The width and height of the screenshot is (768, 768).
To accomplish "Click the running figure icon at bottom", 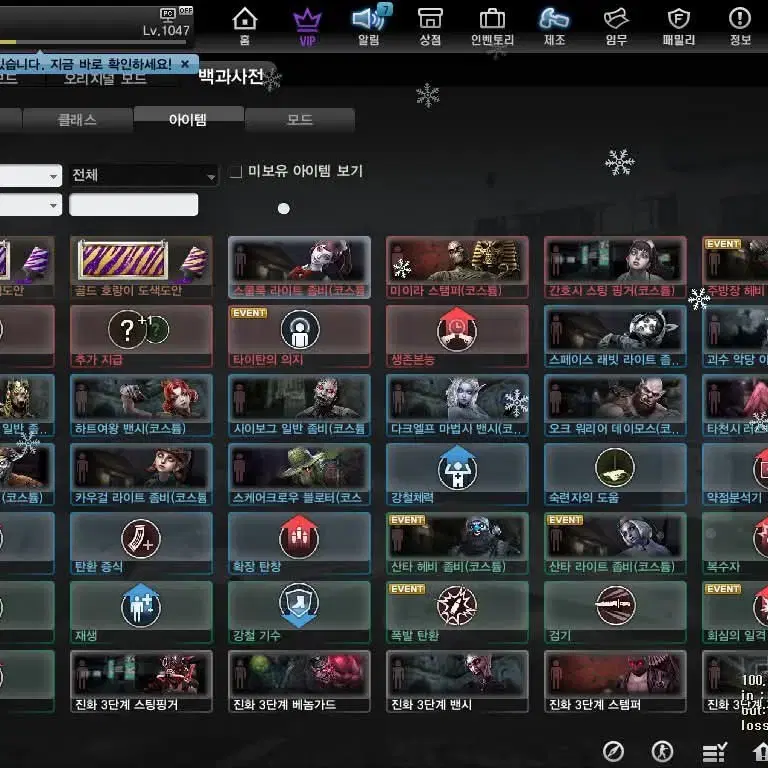I will tap(662, 751).
